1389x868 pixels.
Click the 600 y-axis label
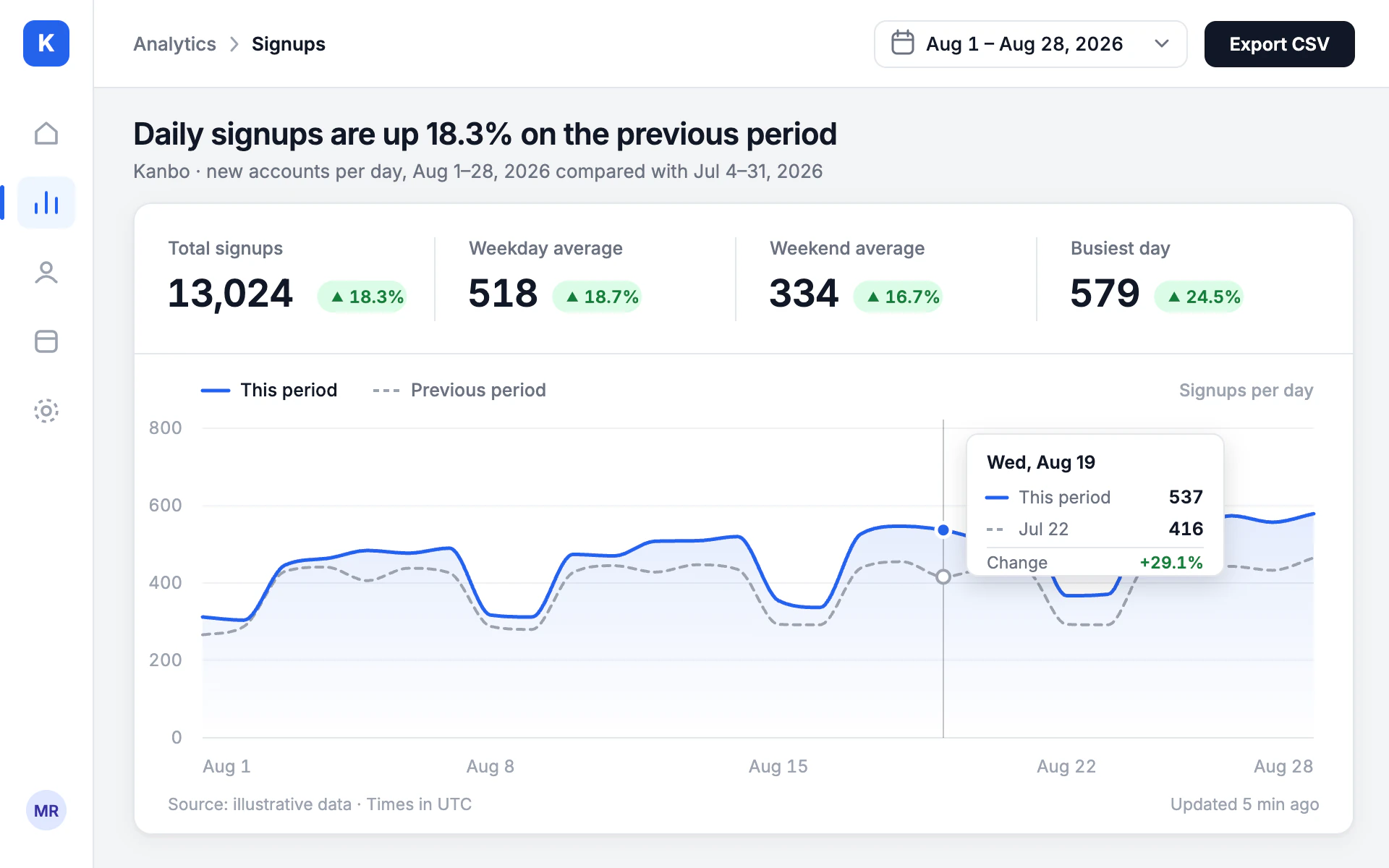(166, 505)
